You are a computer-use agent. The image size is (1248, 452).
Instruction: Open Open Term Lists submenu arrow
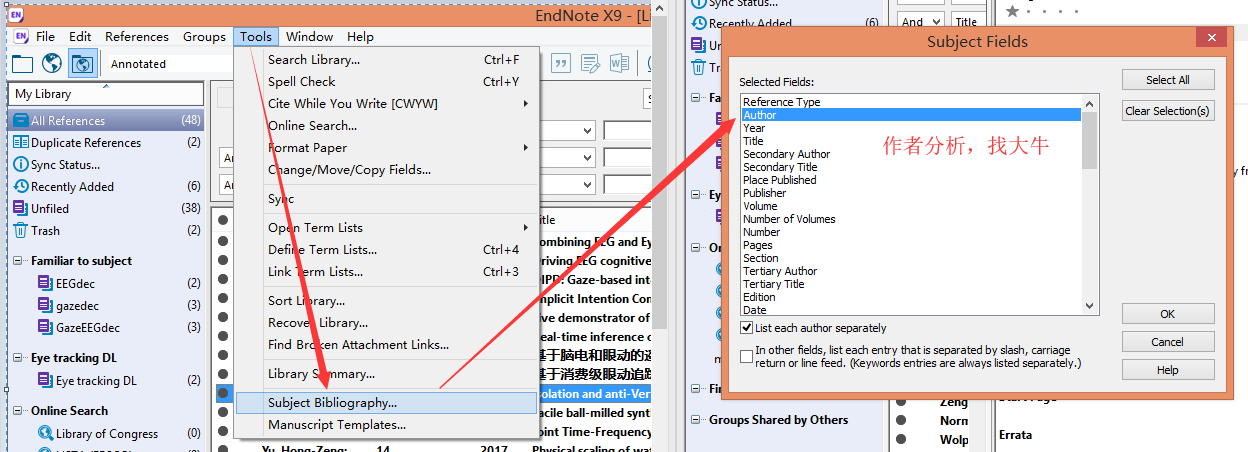tap(526, 228)
